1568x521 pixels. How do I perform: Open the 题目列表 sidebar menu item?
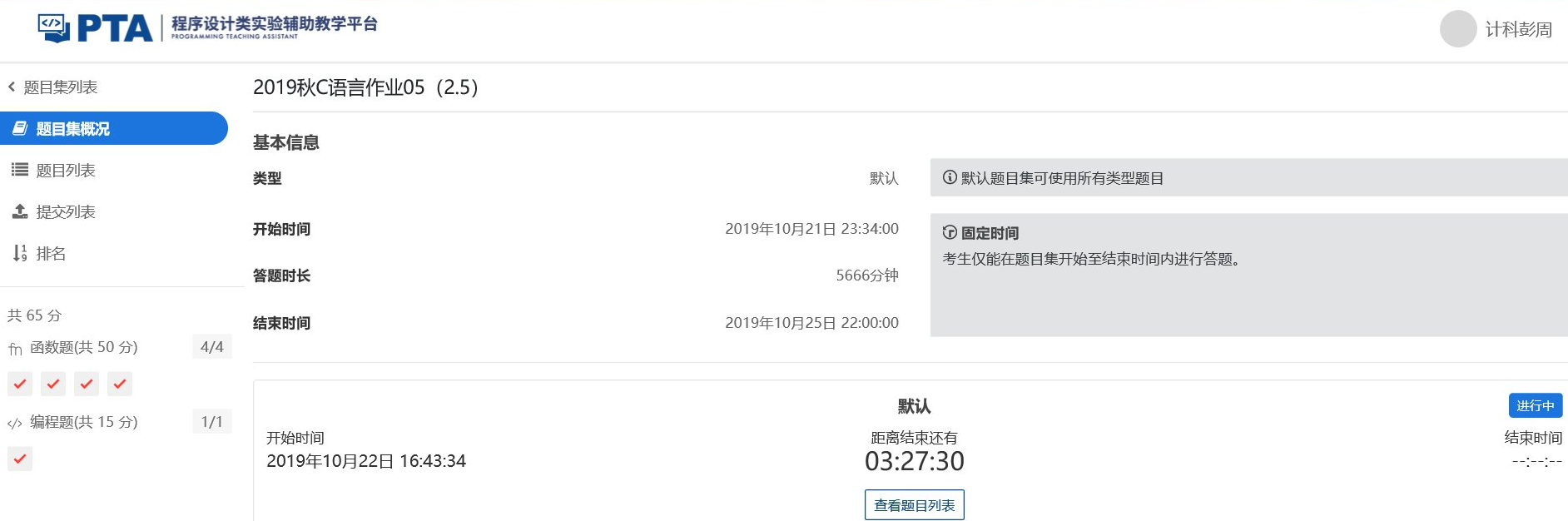point(66,170)
